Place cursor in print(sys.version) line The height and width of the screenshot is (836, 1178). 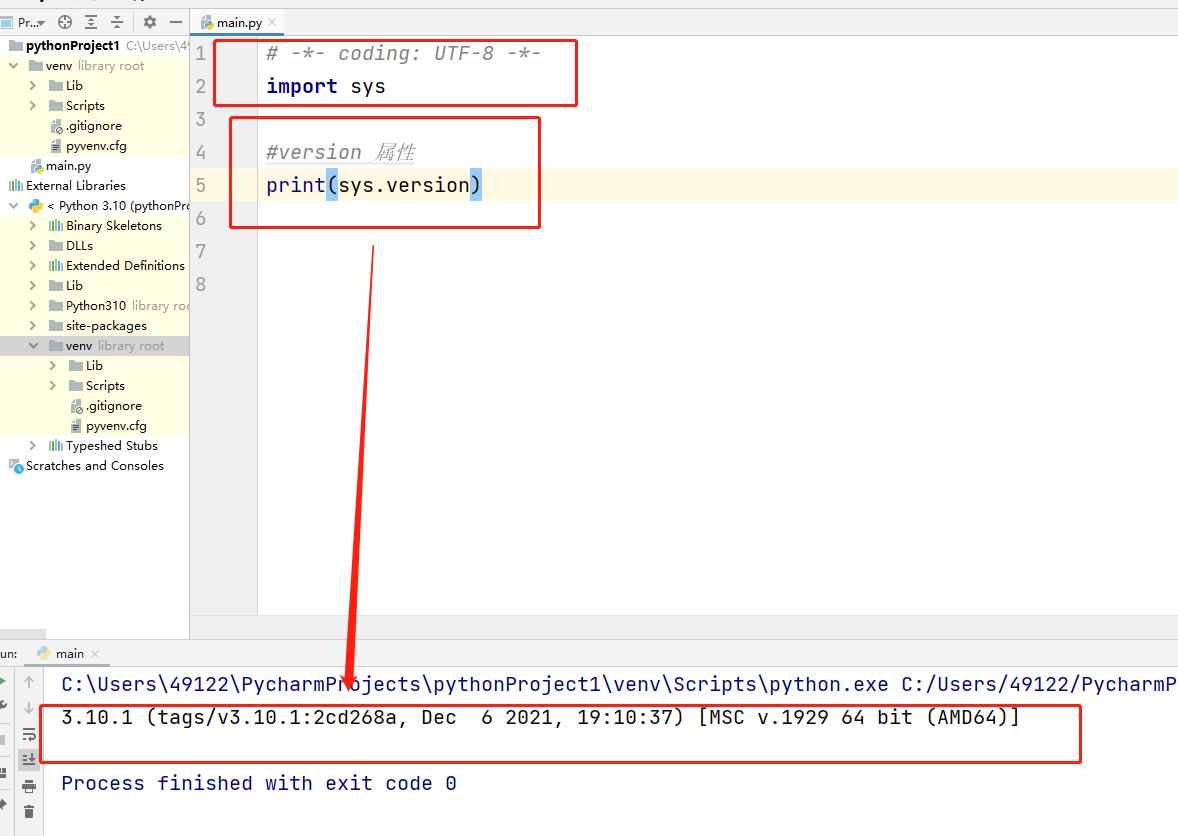coord(373,186)
